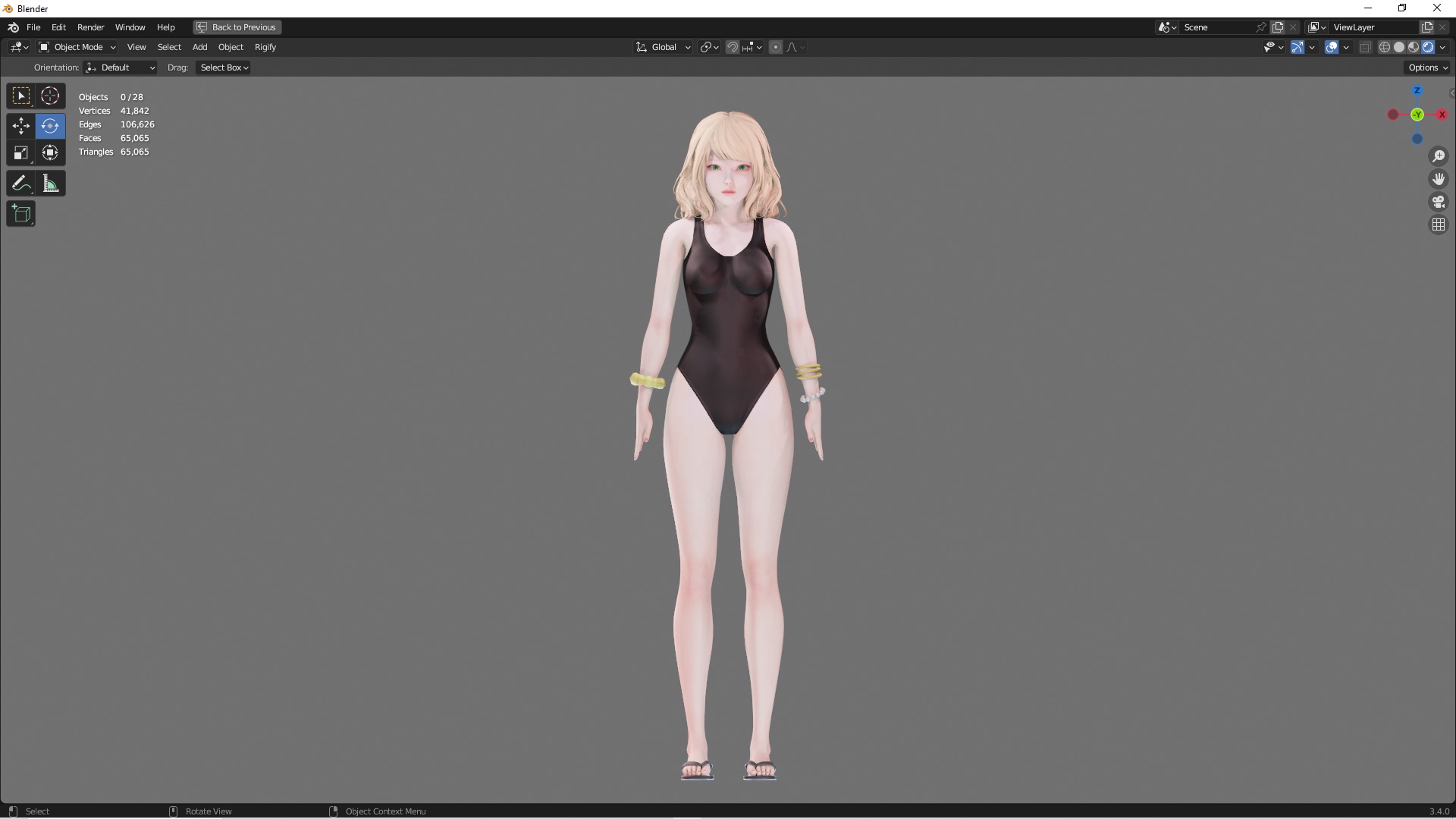Open the Edit menu
The width and height of the screenshot is (1456, 819).
point(58,27)
